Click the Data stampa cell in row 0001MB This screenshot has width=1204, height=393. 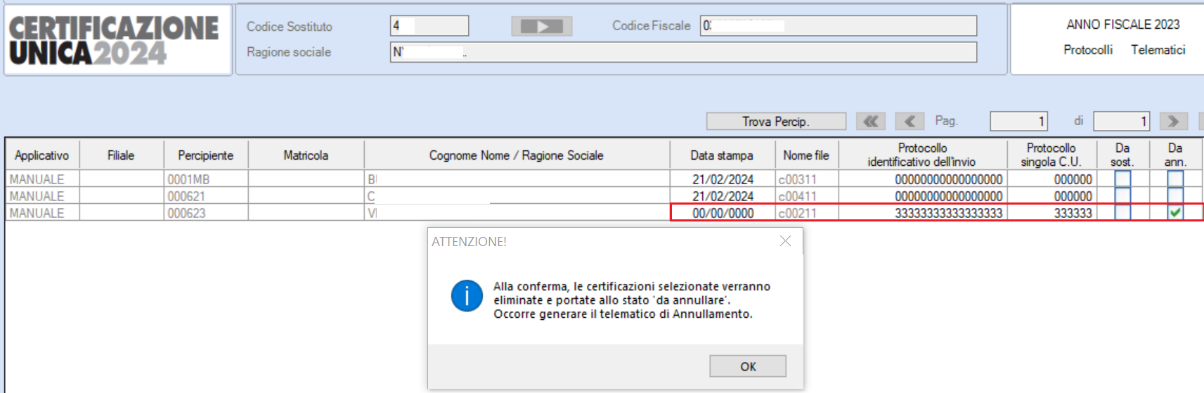point(722,179)
